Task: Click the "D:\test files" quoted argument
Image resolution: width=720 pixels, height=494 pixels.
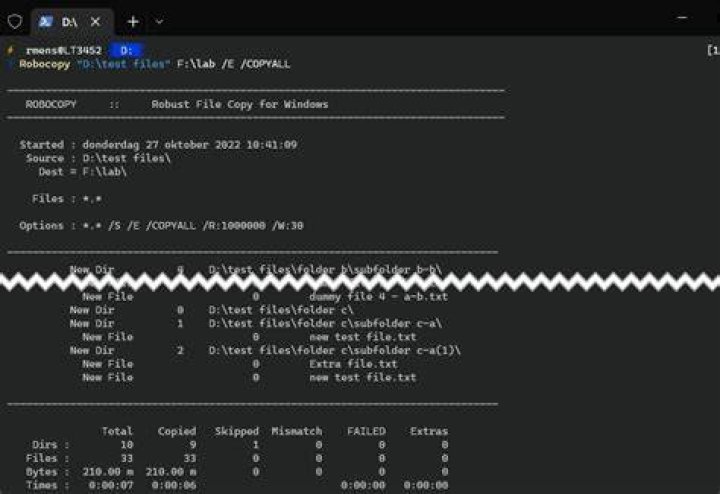Action: point(124,64)
